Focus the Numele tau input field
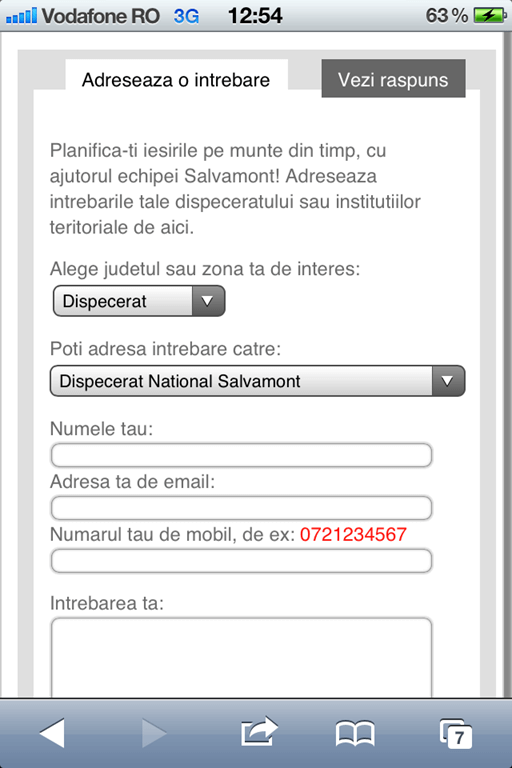Viewport: 512px width, 768px height. pyautogui.click(x=241, y=455)
